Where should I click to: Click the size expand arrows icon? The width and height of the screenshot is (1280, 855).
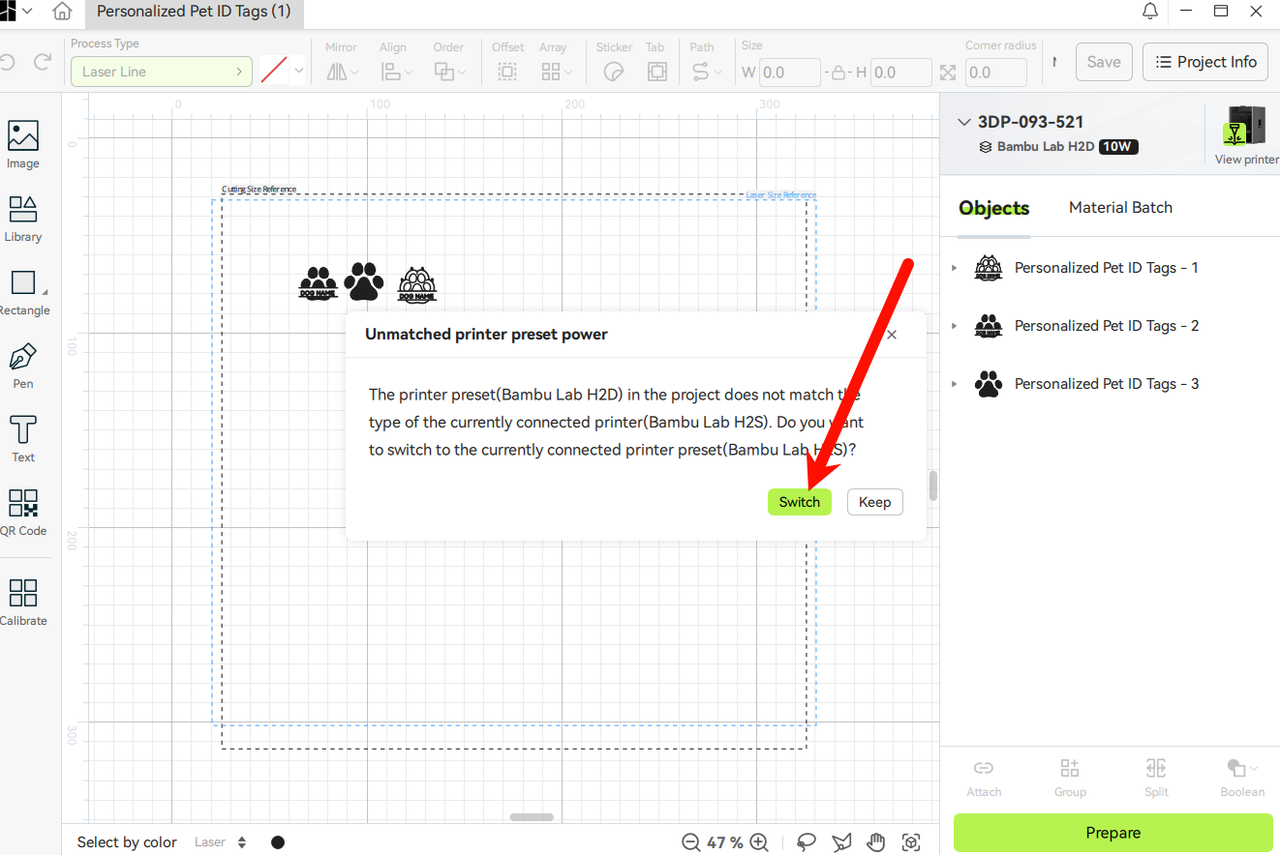pos(948,73)
